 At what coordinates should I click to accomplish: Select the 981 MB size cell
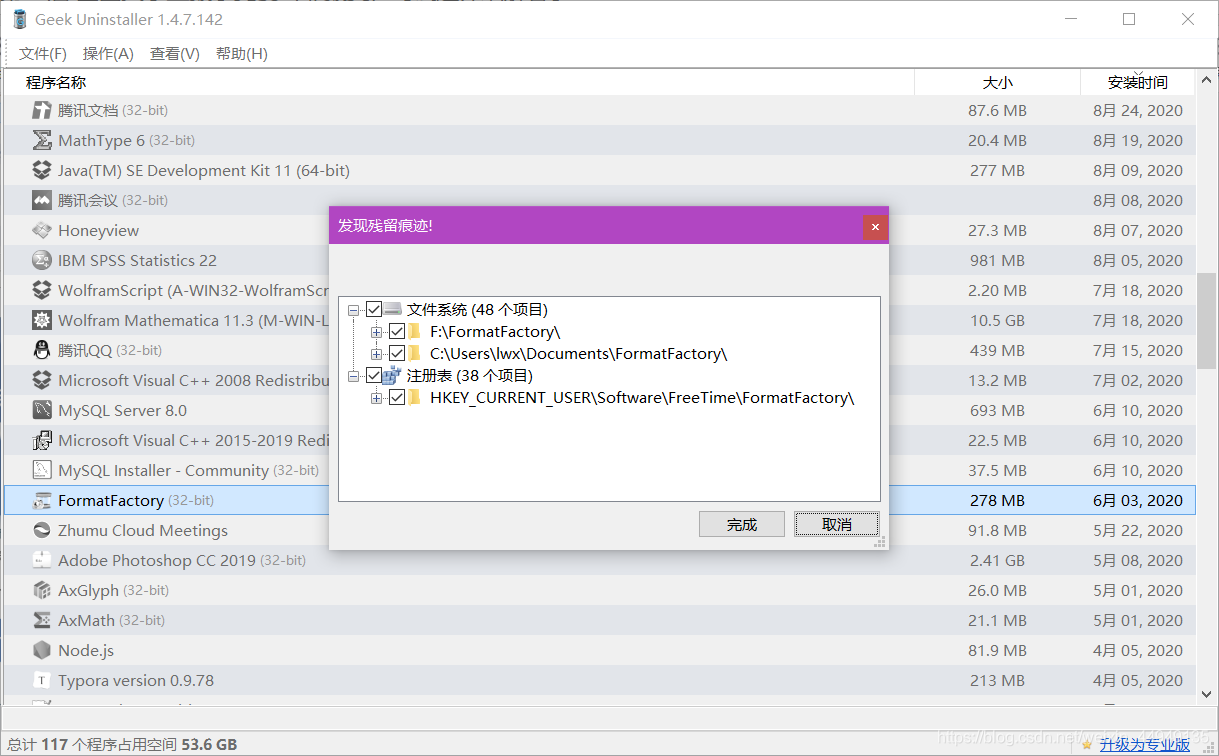tap(997, 260)
